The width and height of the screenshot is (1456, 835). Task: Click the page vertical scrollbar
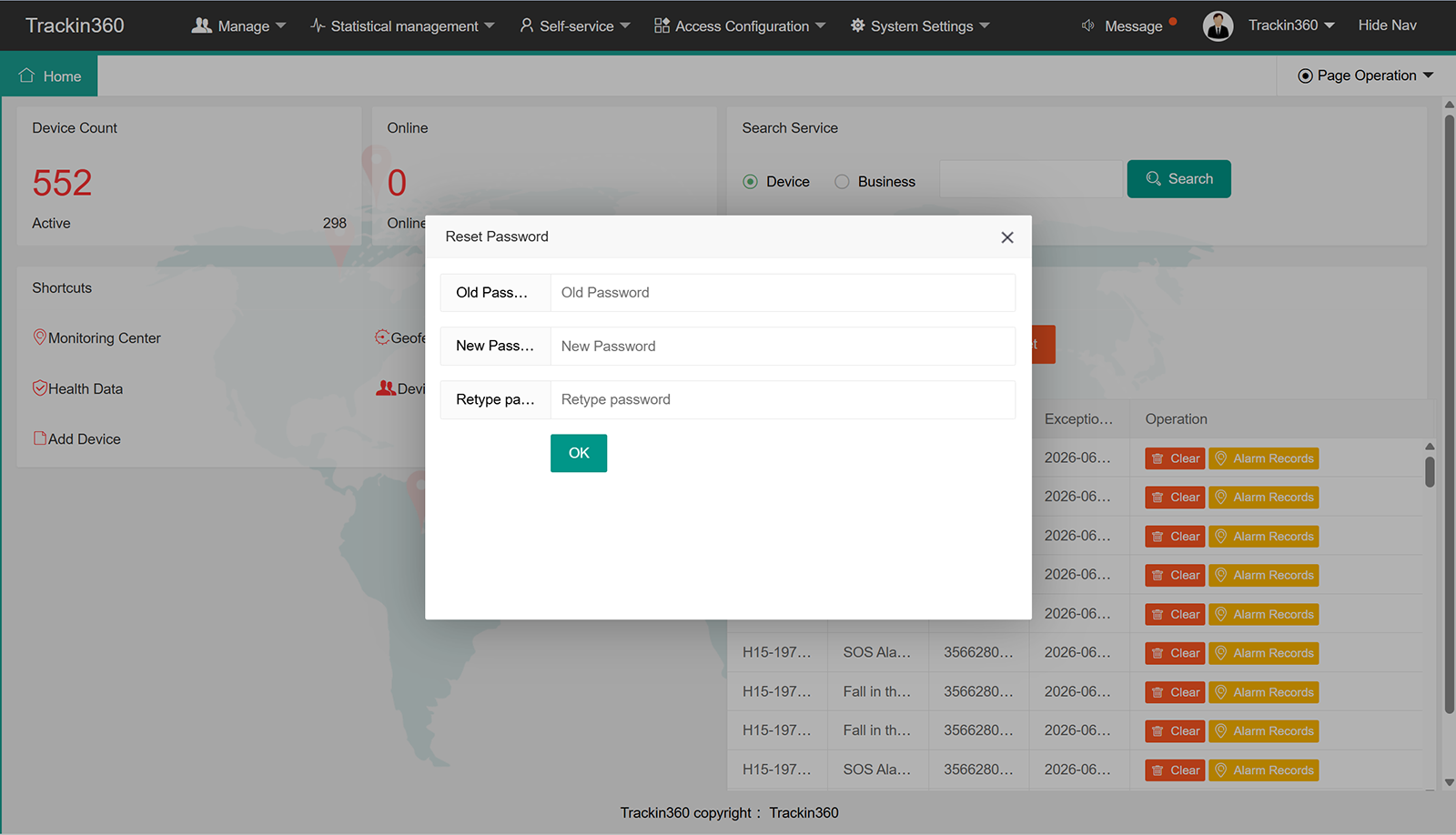click(x=1449, y=414)
